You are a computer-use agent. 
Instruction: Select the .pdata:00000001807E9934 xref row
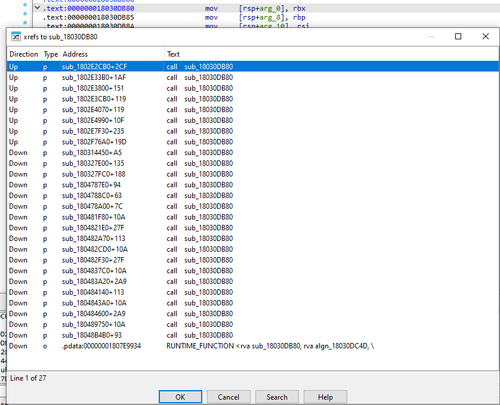coord(253,346)
